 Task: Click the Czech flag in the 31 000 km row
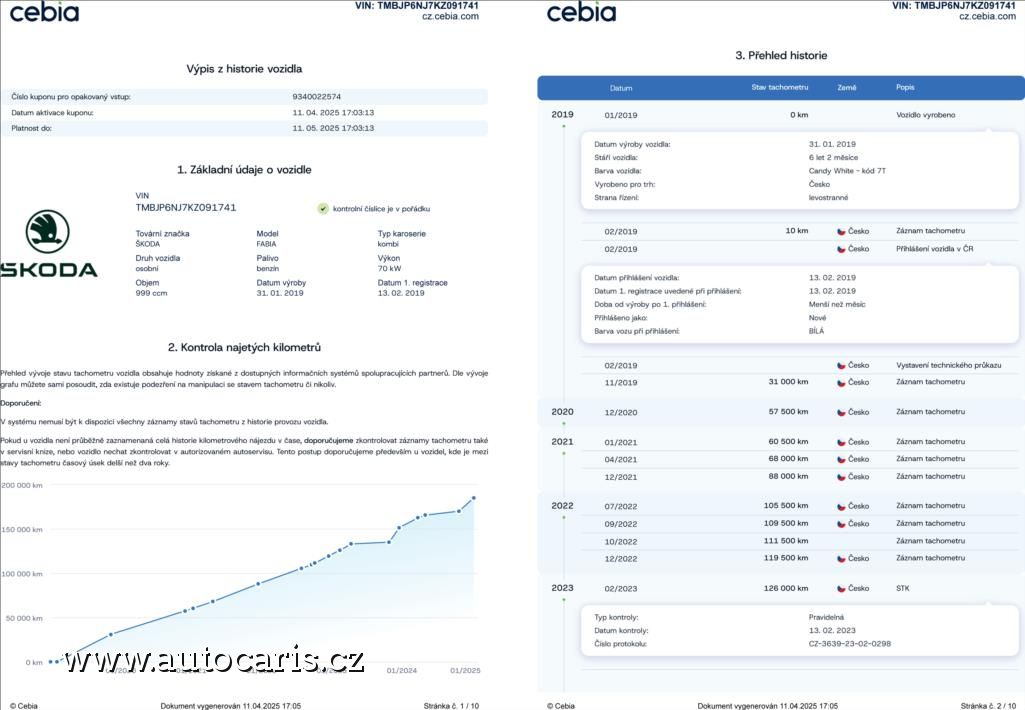[x=841, y=382]
